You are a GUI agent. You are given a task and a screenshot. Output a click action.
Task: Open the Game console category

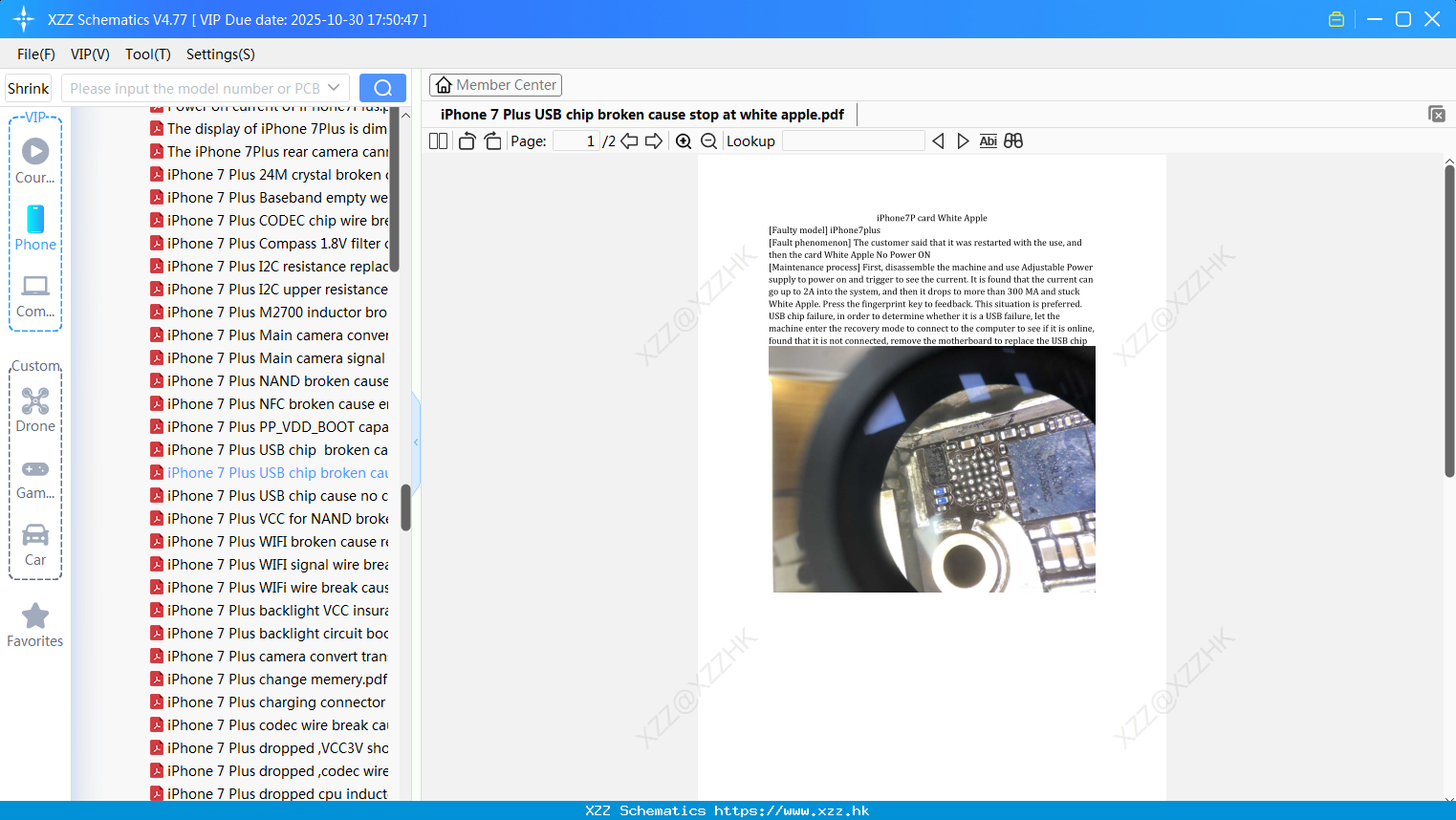click(x=35, y=479)
